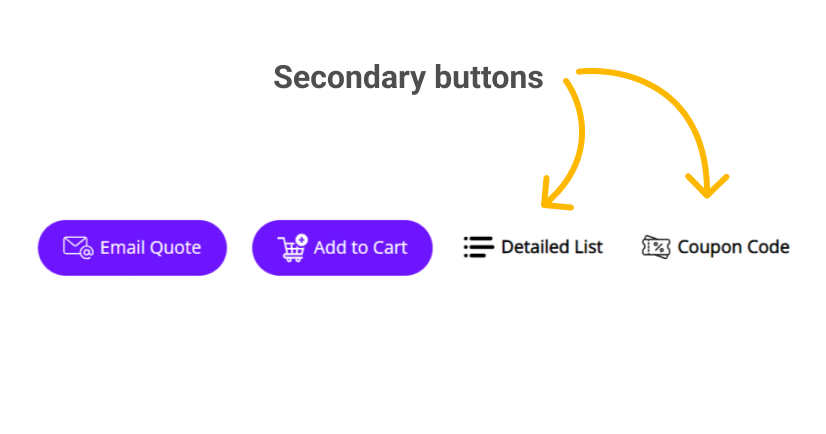Click the Secondary buttons heading
The width and height of the screenshot is (826, 434).
(x=408, y=77)
